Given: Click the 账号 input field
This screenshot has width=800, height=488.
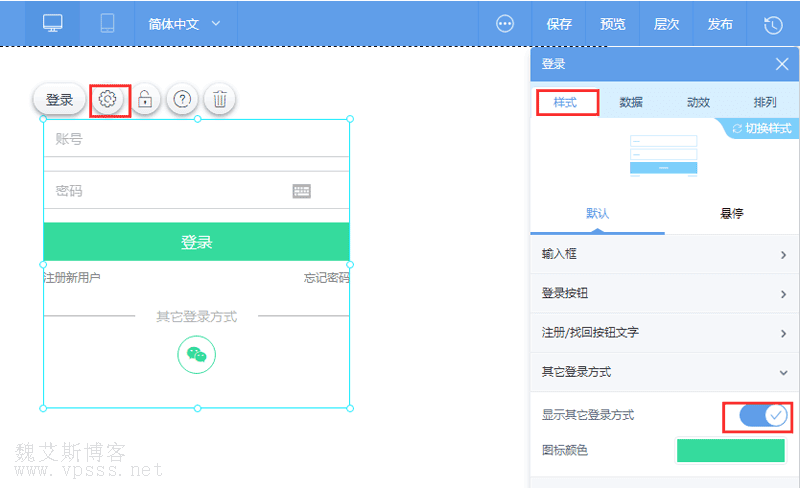Looking at the screenshot, I should [x=196, y=140].
